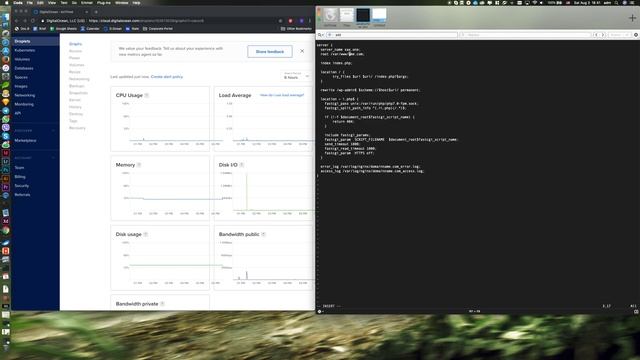
Task: Select the History droplet tab
Action: 76,107
